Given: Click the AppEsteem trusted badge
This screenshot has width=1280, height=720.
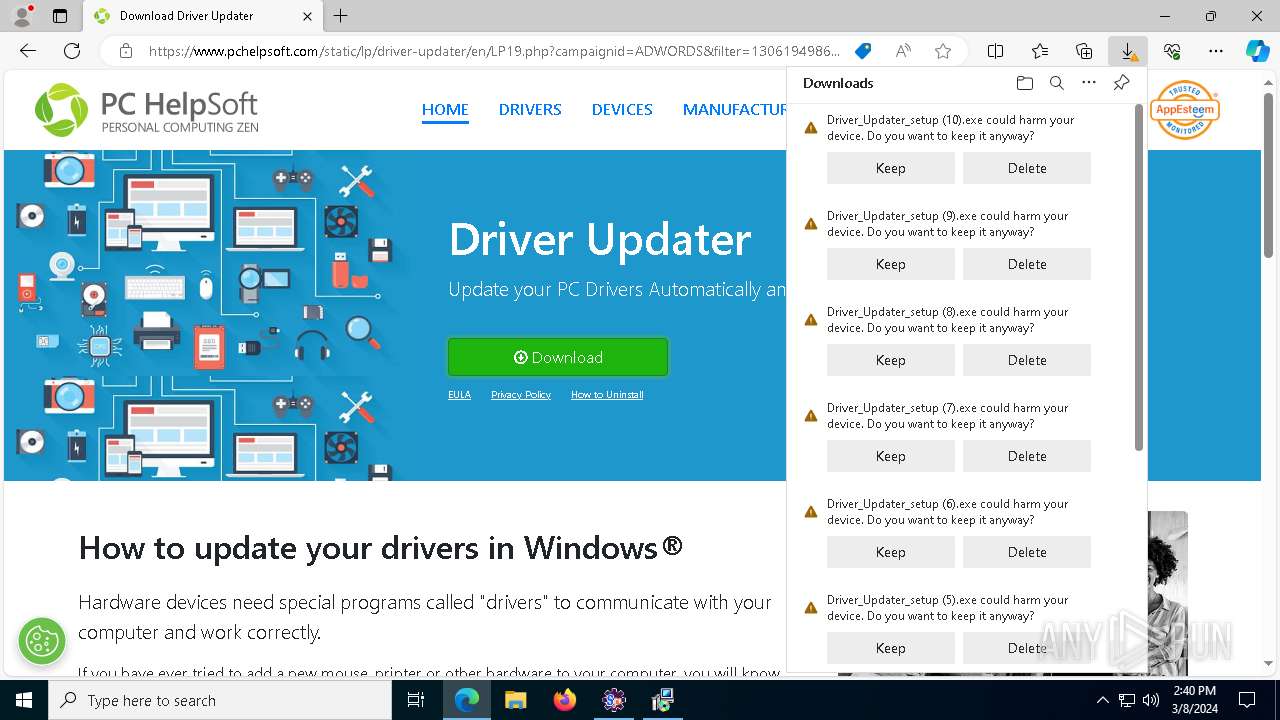Looking at the screenshot, I should pos(1185,110).
